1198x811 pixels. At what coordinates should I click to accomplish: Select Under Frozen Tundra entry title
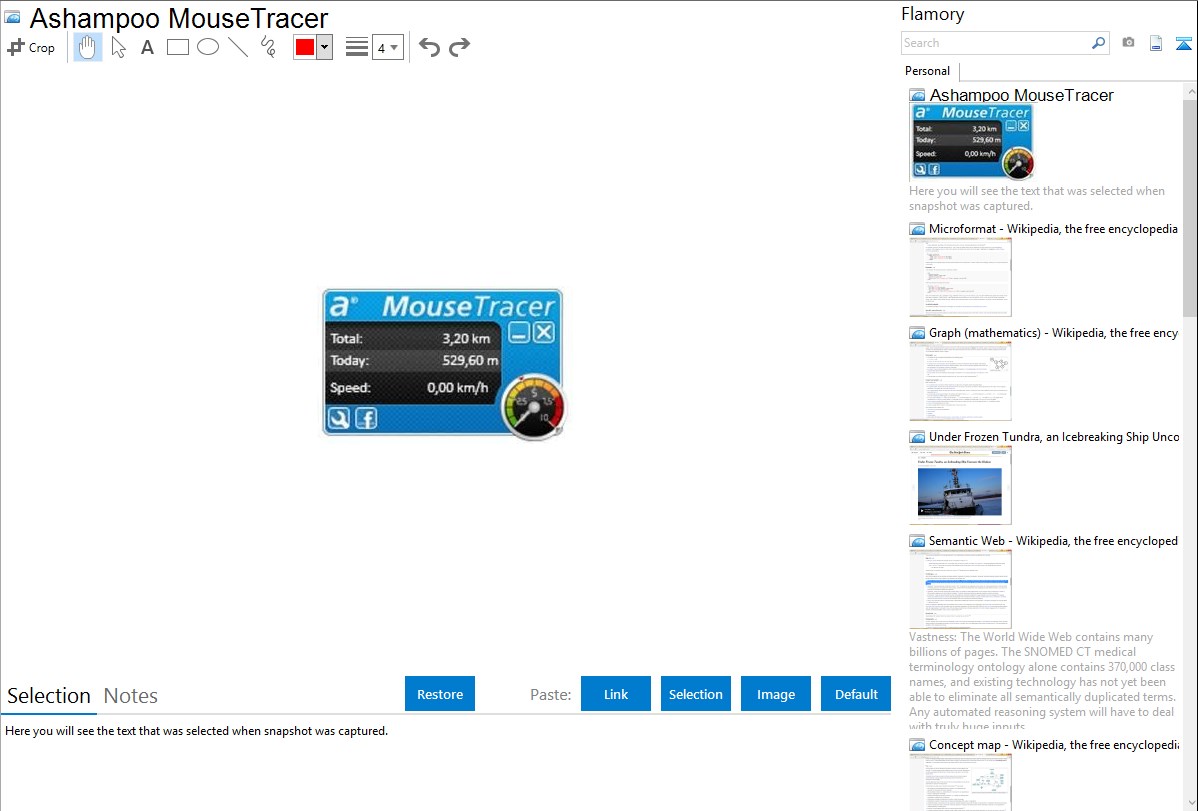pyautogui.click(x=1054, y=437)
